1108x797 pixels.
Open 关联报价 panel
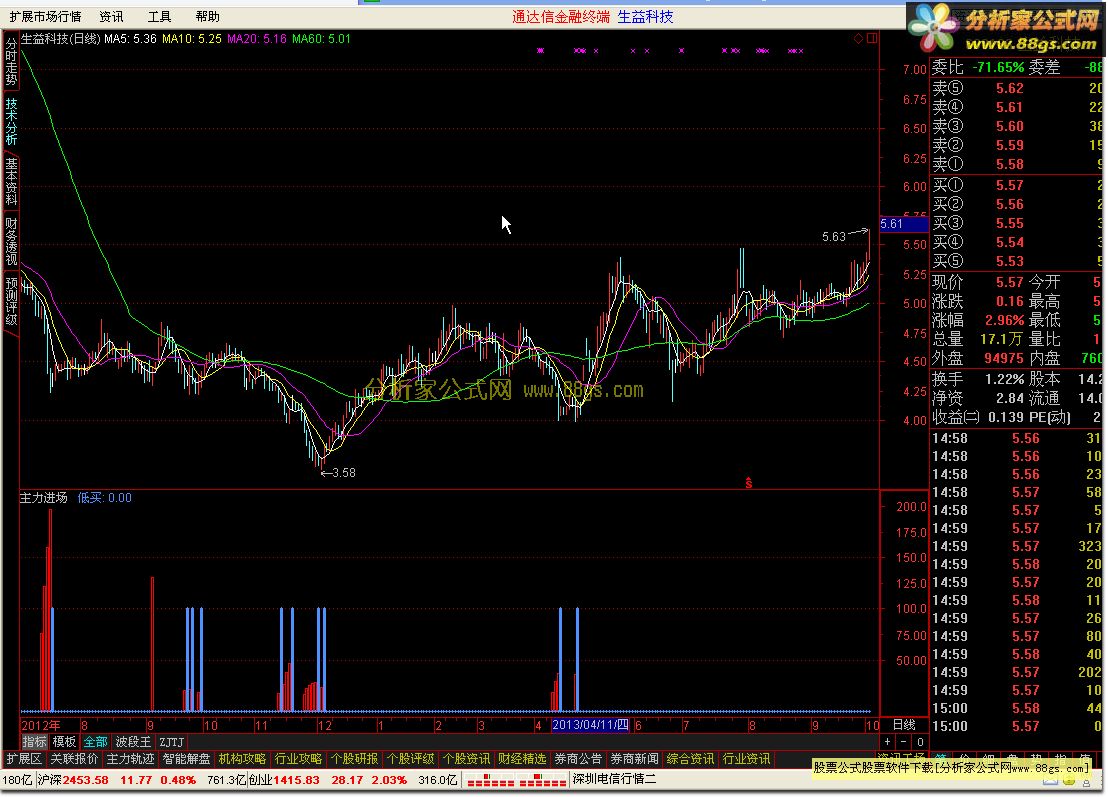tap(74, 759)
